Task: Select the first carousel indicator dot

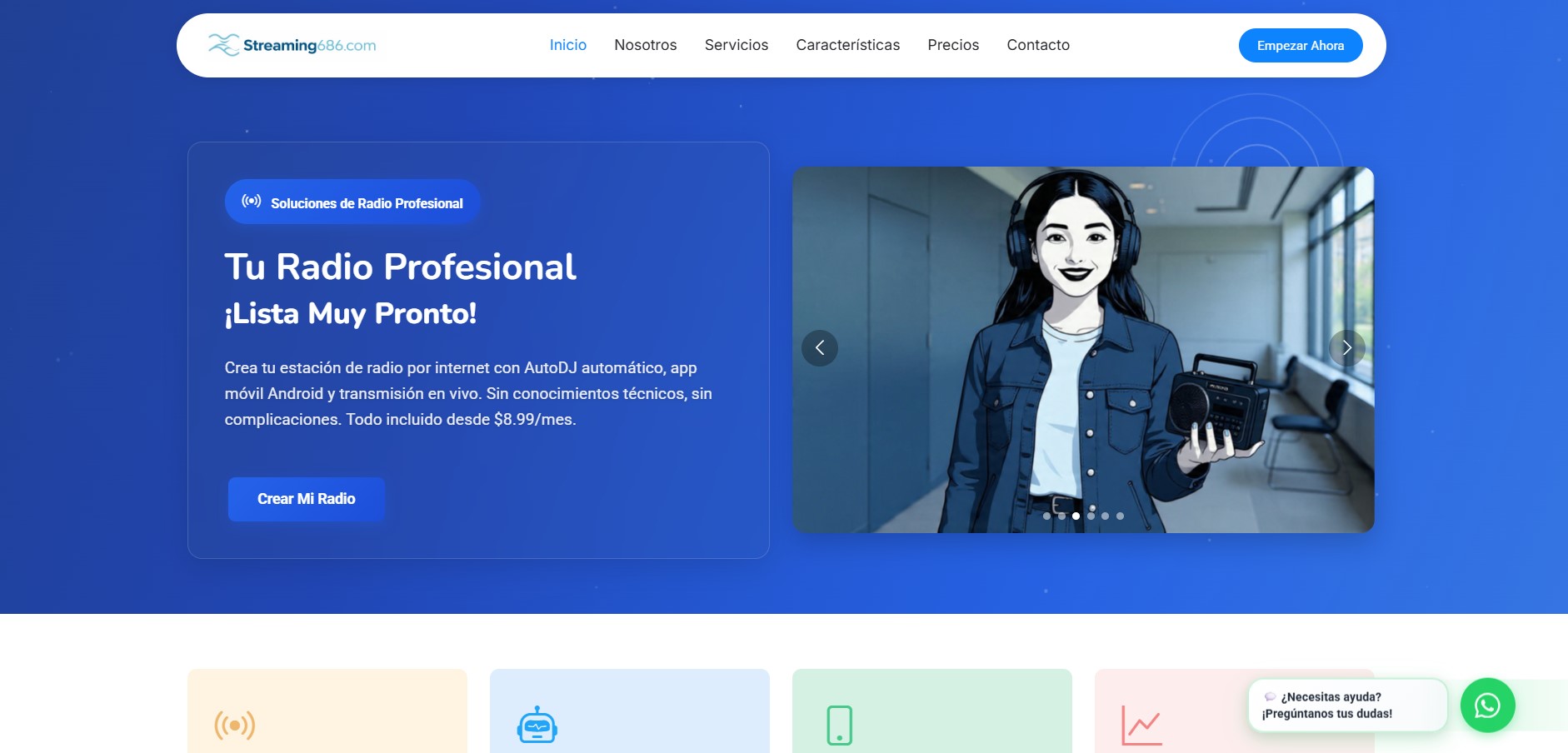Action: pyautogui.click(x=1046, y=516)
